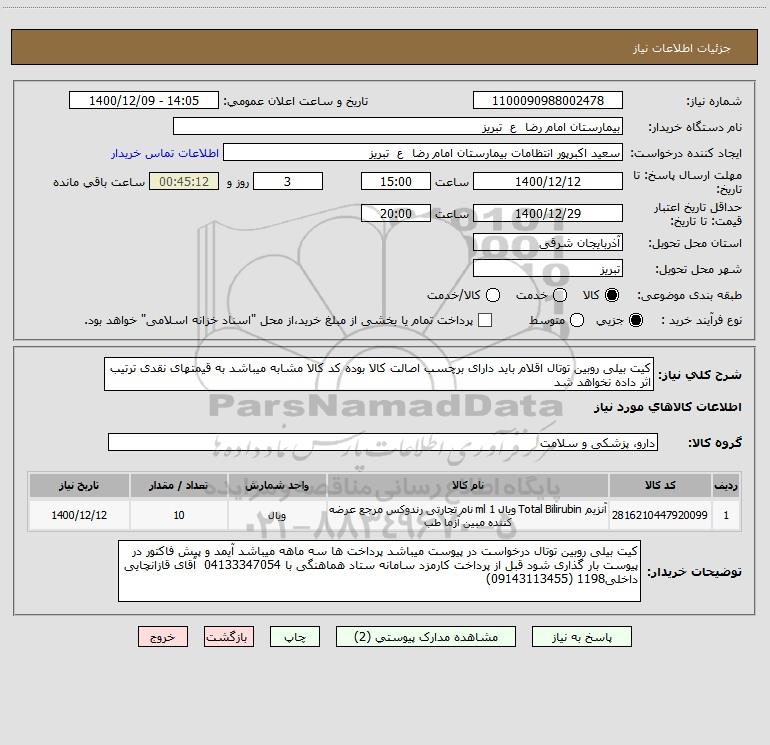The height and width of the screenshot is (745, 770).
Task: Click the Total Bilirubin product name cell
Action: 468,515
